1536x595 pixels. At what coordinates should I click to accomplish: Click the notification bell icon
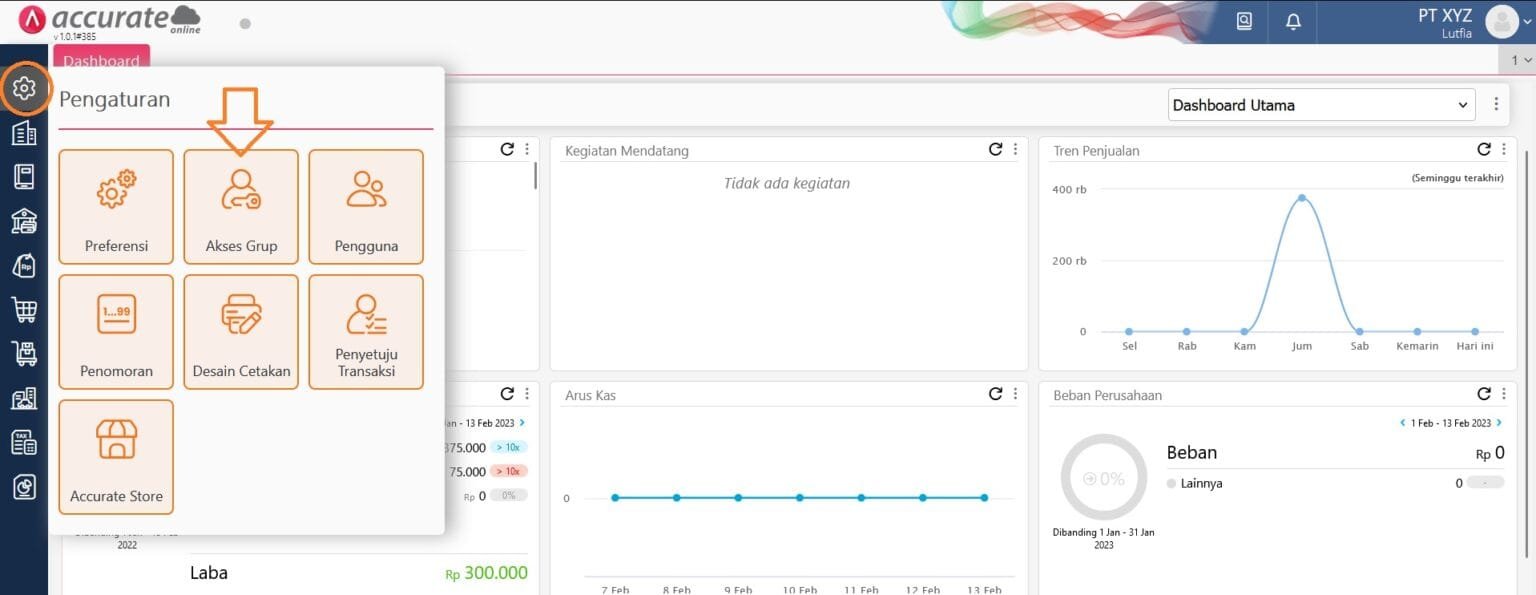coord(1293,21)
